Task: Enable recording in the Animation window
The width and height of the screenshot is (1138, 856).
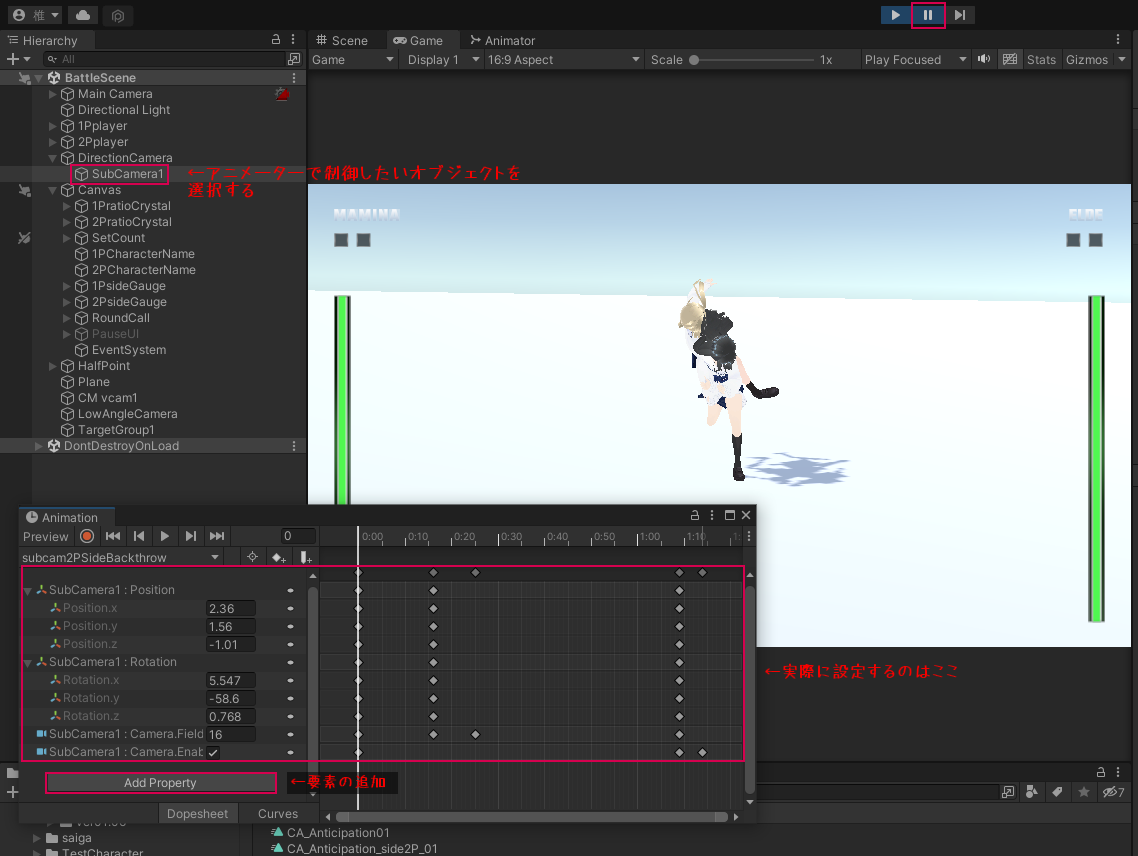Action: 87,536
